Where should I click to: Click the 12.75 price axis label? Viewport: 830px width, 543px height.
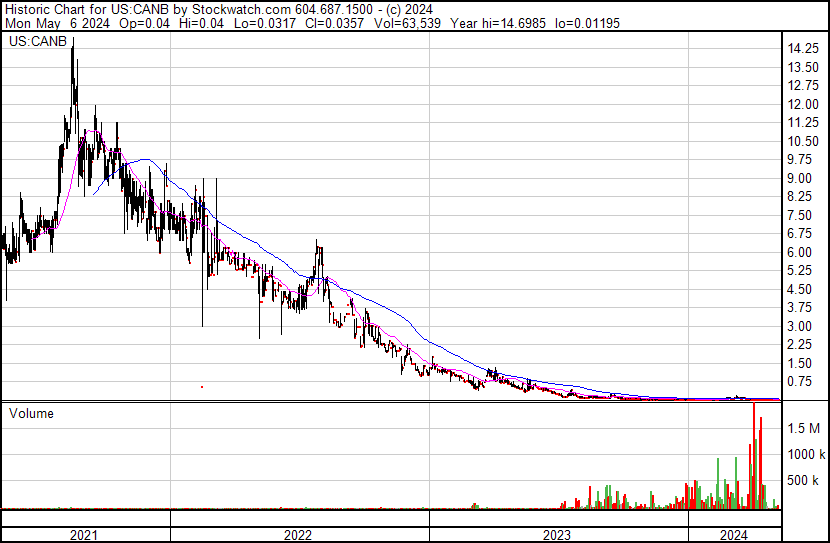coord(803,86)
